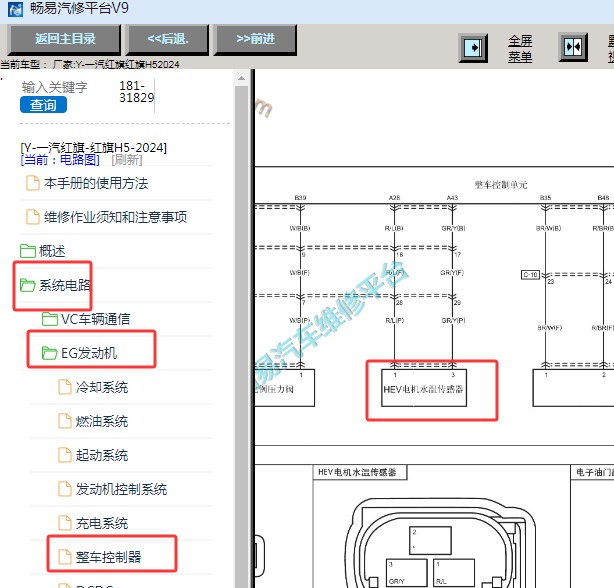
Task: Click the 充电系统 document icon
Action: (x=65, y=523)
